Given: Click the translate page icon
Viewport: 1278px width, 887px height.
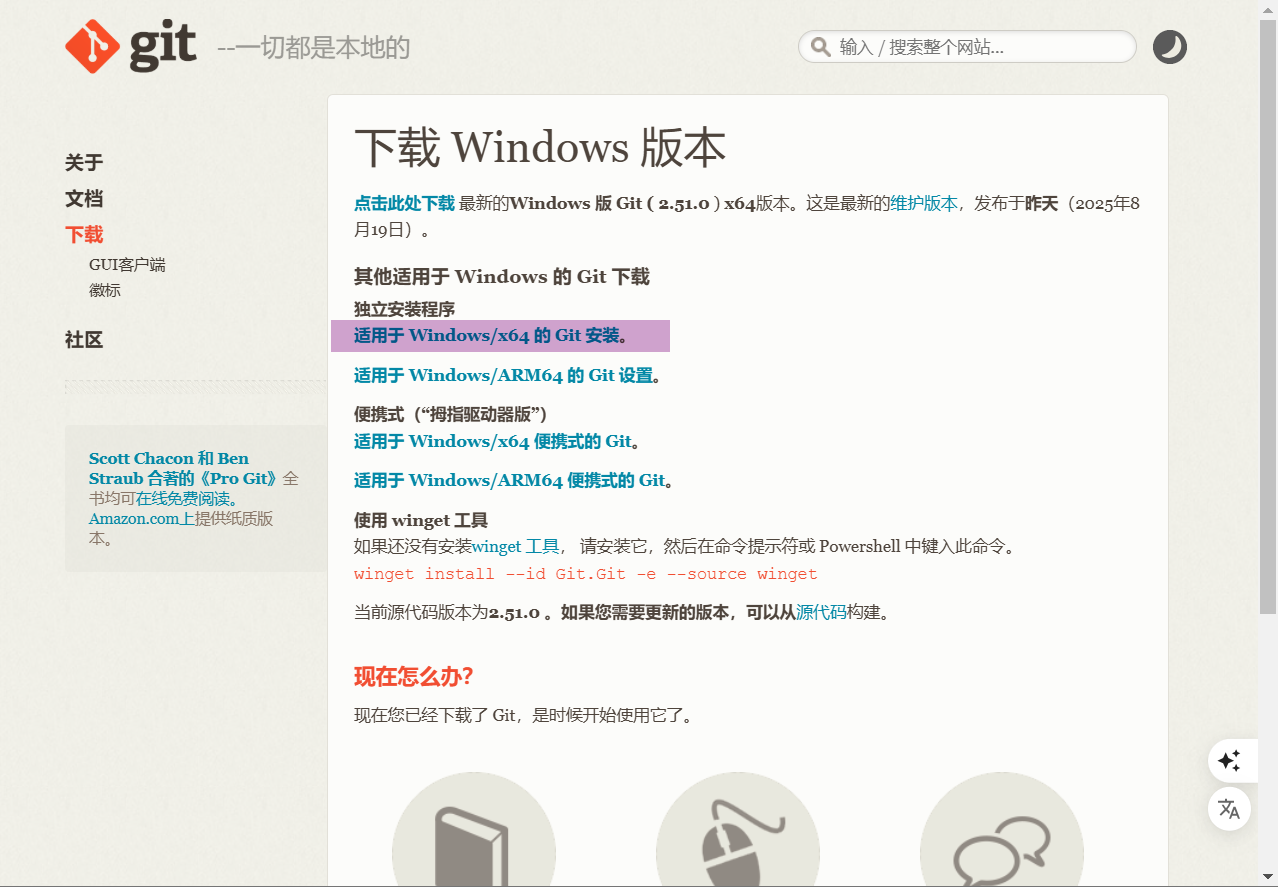Looking at the screenshot, I should click(x=1229, y=809).
